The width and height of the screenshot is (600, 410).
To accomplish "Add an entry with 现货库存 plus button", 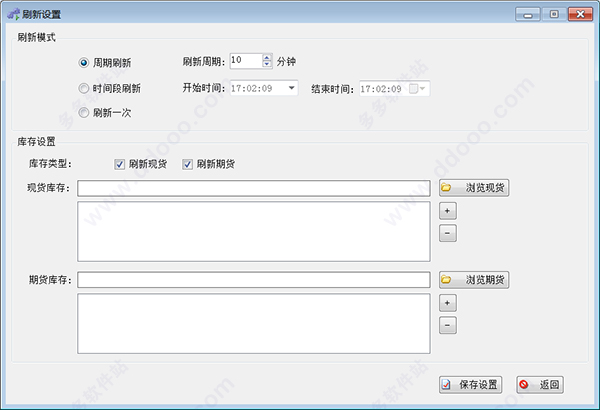I will (448, 211).
